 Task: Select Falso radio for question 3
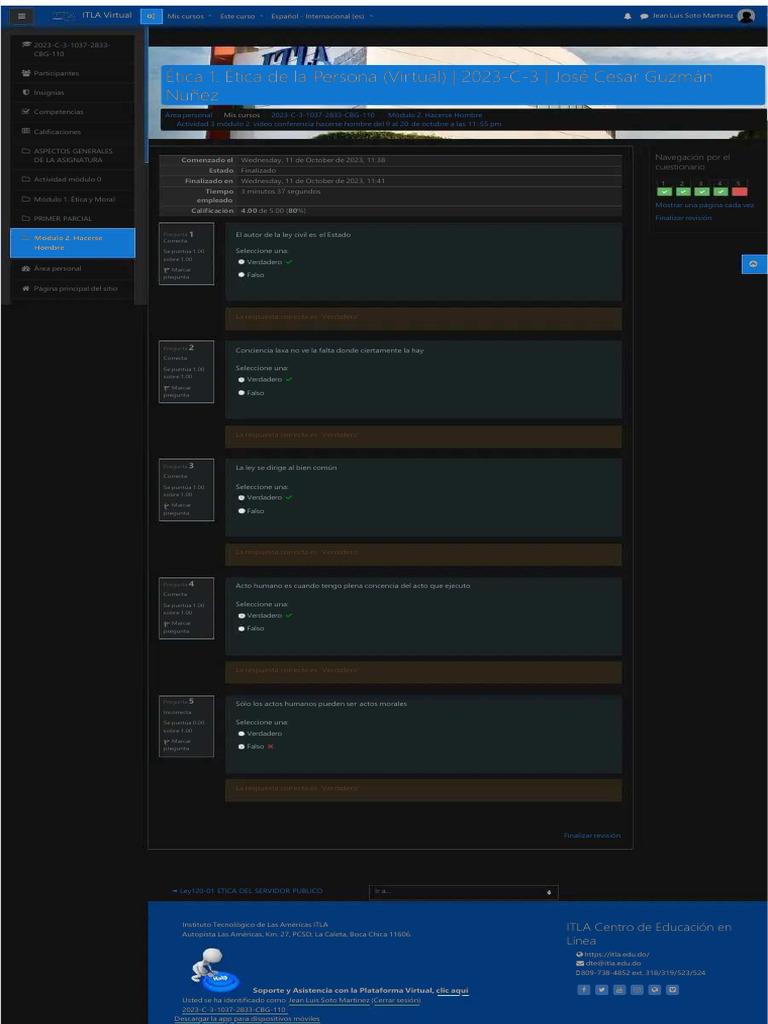pos(242,511)
